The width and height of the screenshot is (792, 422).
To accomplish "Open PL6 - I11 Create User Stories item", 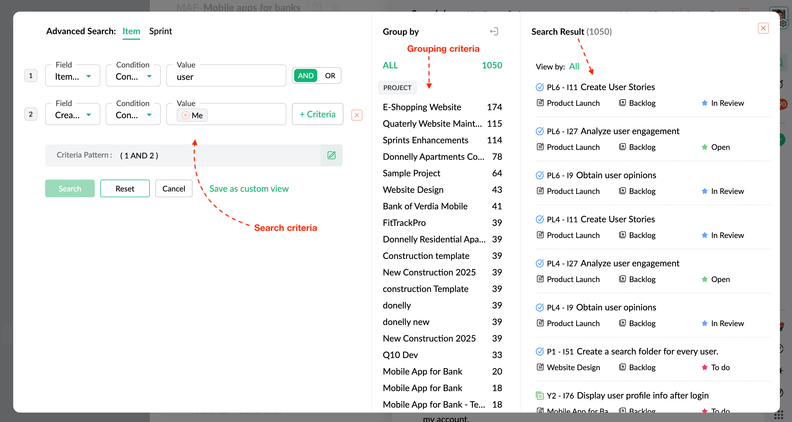I will (601, 87).
